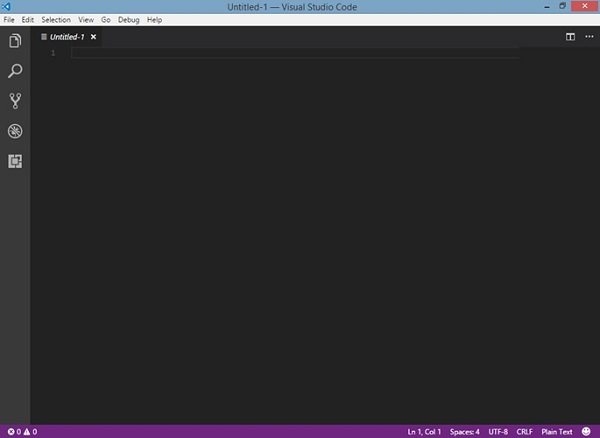Open the More Actions ellipsis menu
Screen dimensions: 600x438
(589, 37)
